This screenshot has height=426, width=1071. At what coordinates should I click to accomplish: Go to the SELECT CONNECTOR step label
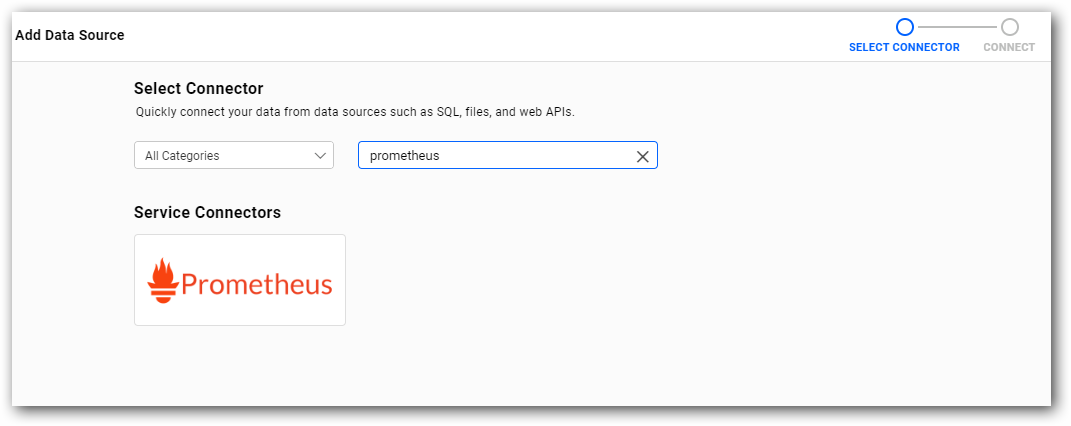(x=904, y=47)
